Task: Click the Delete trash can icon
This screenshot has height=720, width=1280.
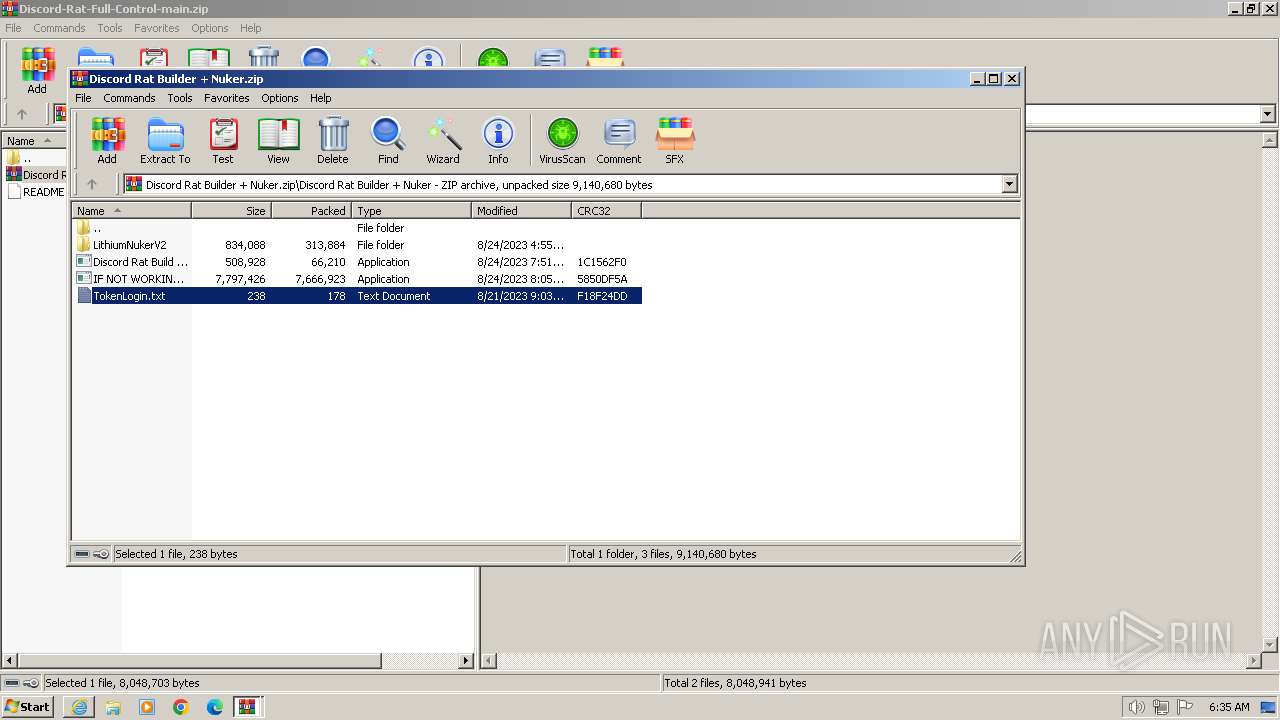Action: point(333,140)
